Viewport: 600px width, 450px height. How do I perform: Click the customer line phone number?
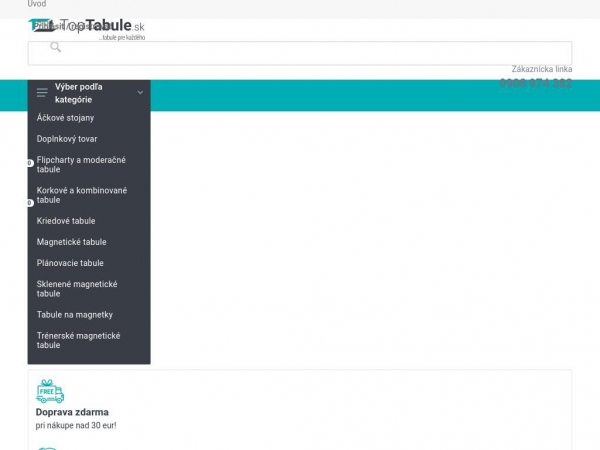pos(536,83)
